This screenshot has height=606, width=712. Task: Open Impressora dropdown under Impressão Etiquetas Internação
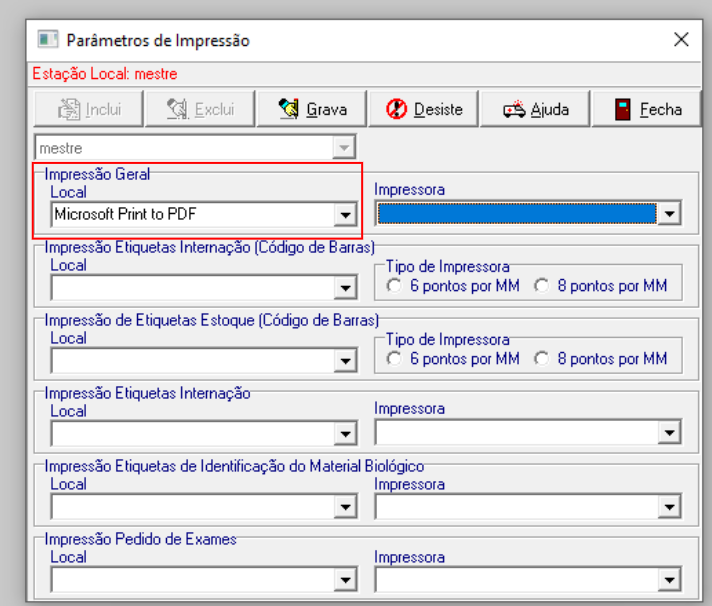(669, 432)
